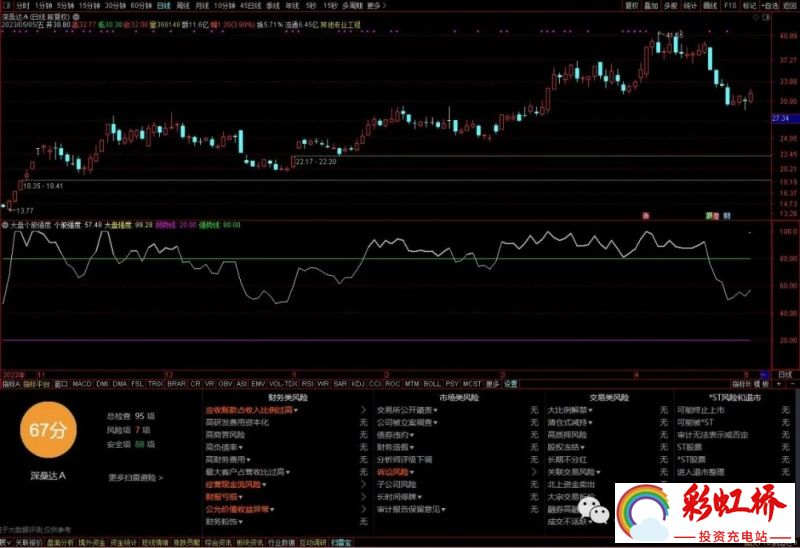Switch to the 月线 monthly chart
The image size is (800, 548).
(202, 6)
